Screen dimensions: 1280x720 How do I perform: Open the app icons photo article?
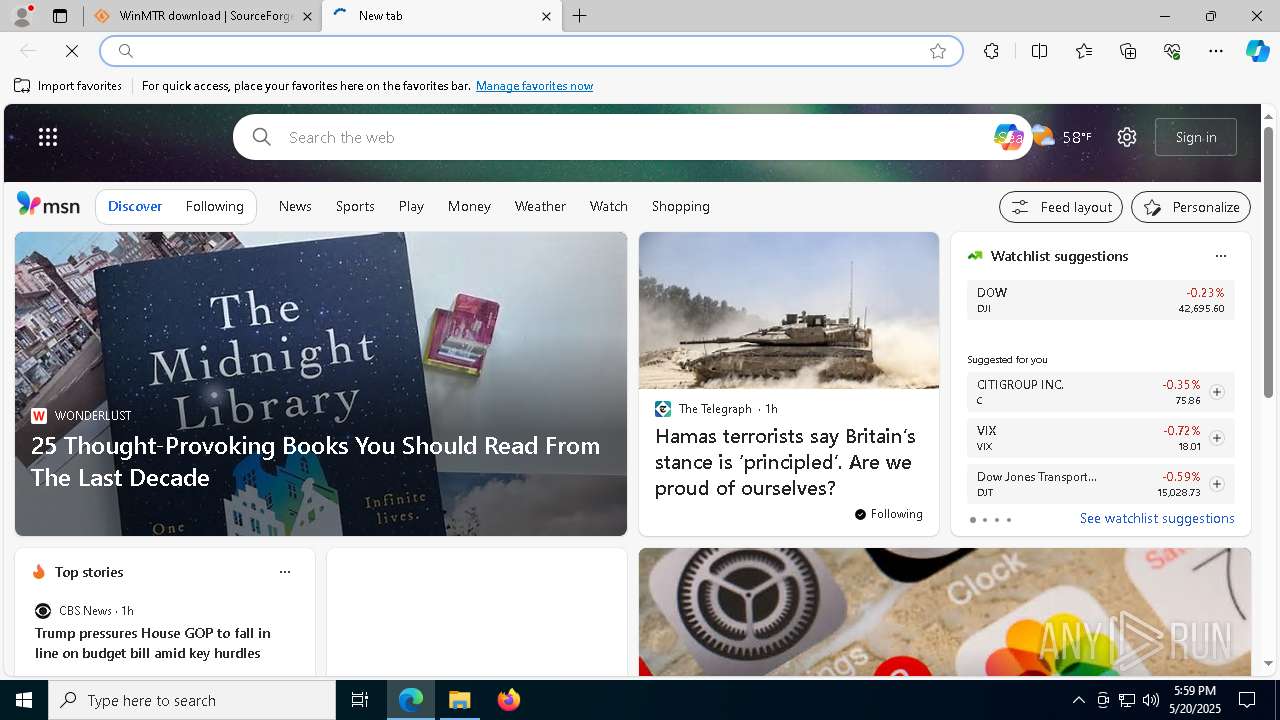945,612
